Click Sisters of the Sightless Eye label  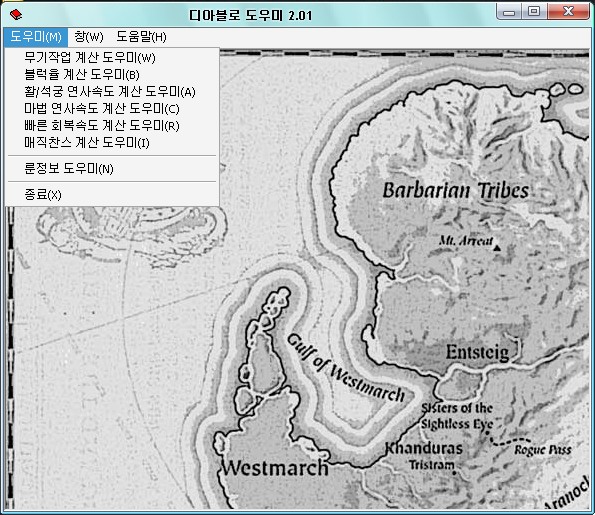point(457,416)
